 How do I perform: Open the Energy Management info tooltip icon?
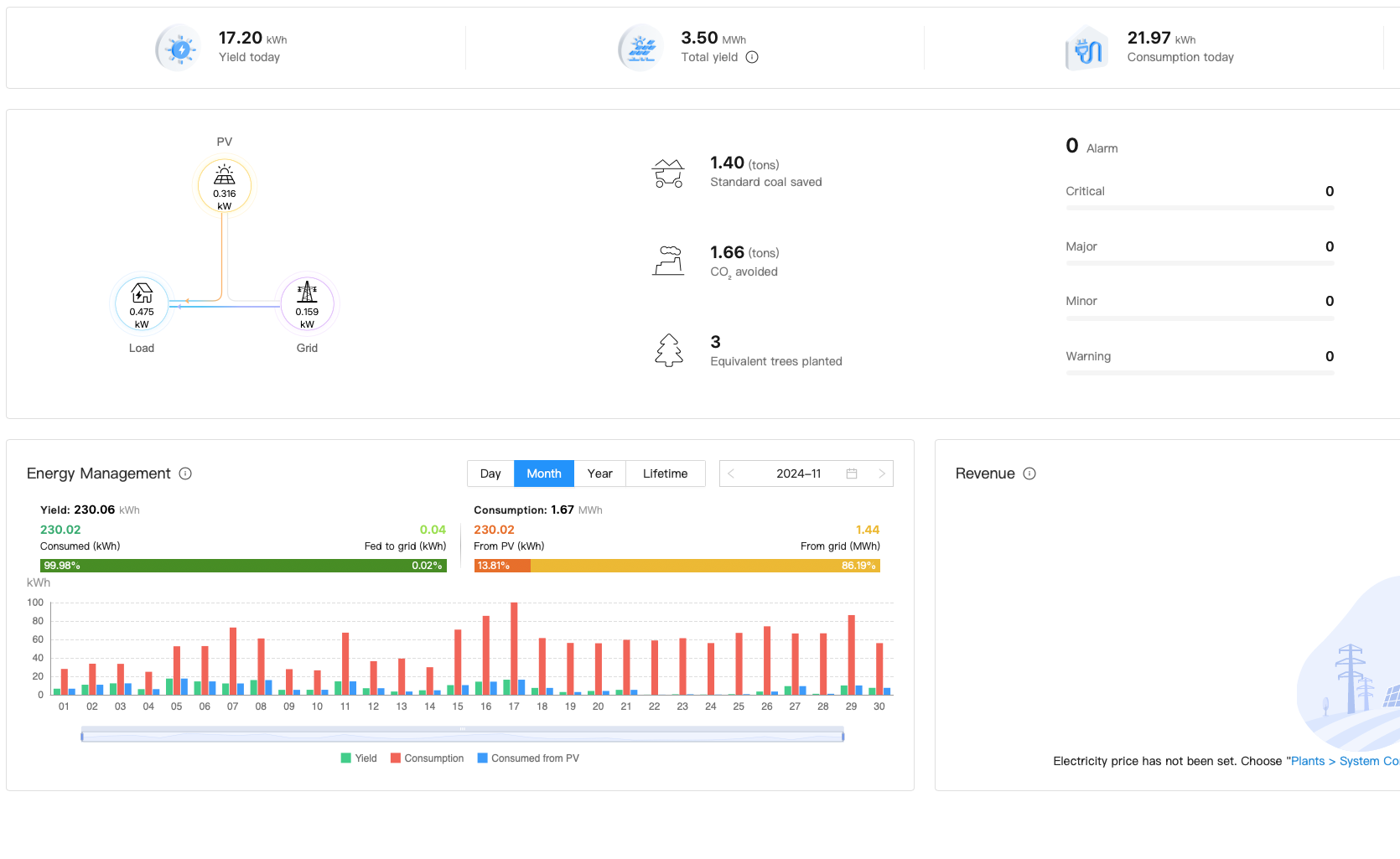185,473
